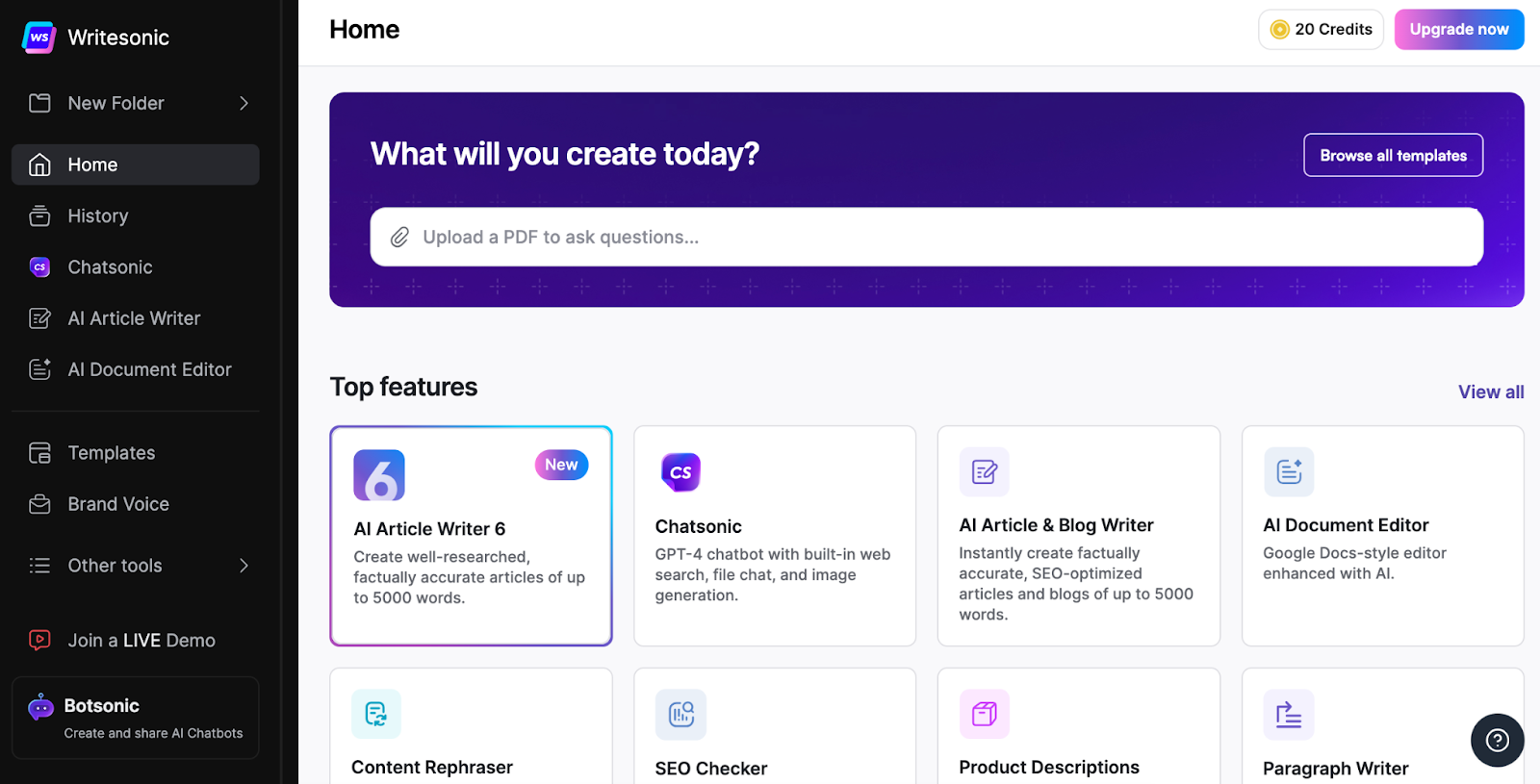Click the Writesonic logo icon
The height and width of the screenshot is (784, 1540).
pos(38,38)
